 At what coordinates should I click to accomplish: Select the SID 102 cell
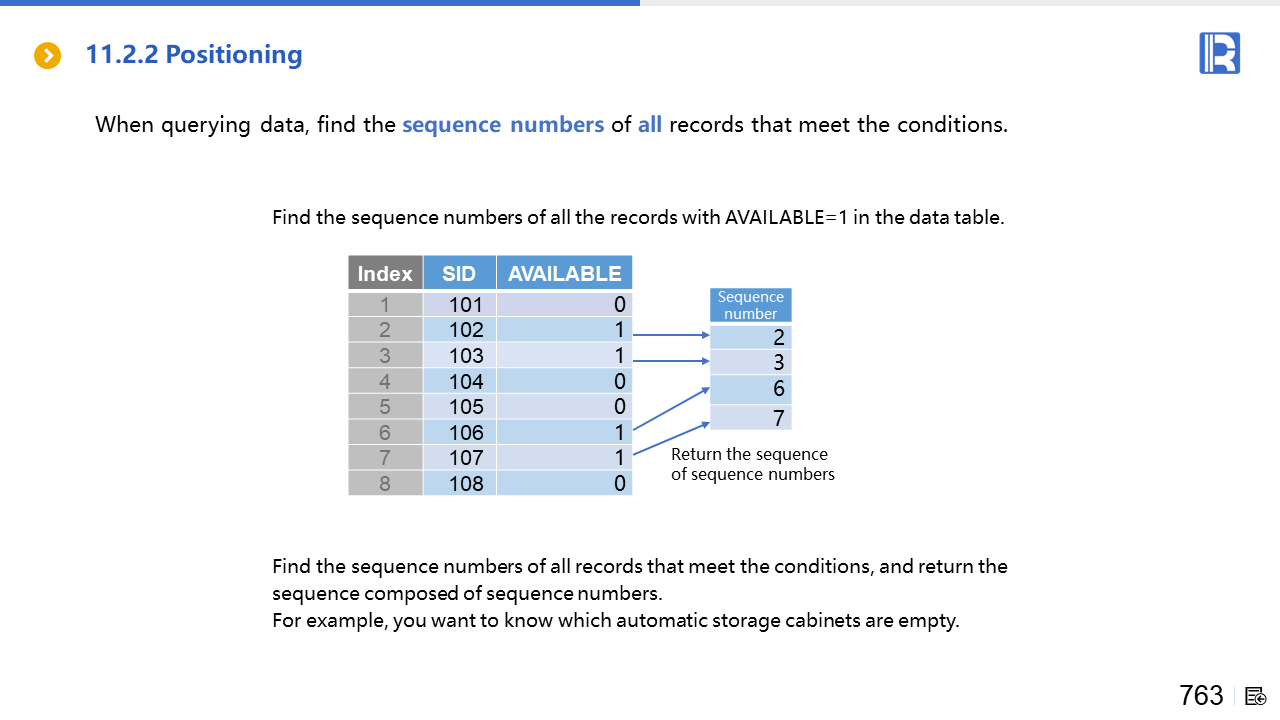click(x=460, y=330)
